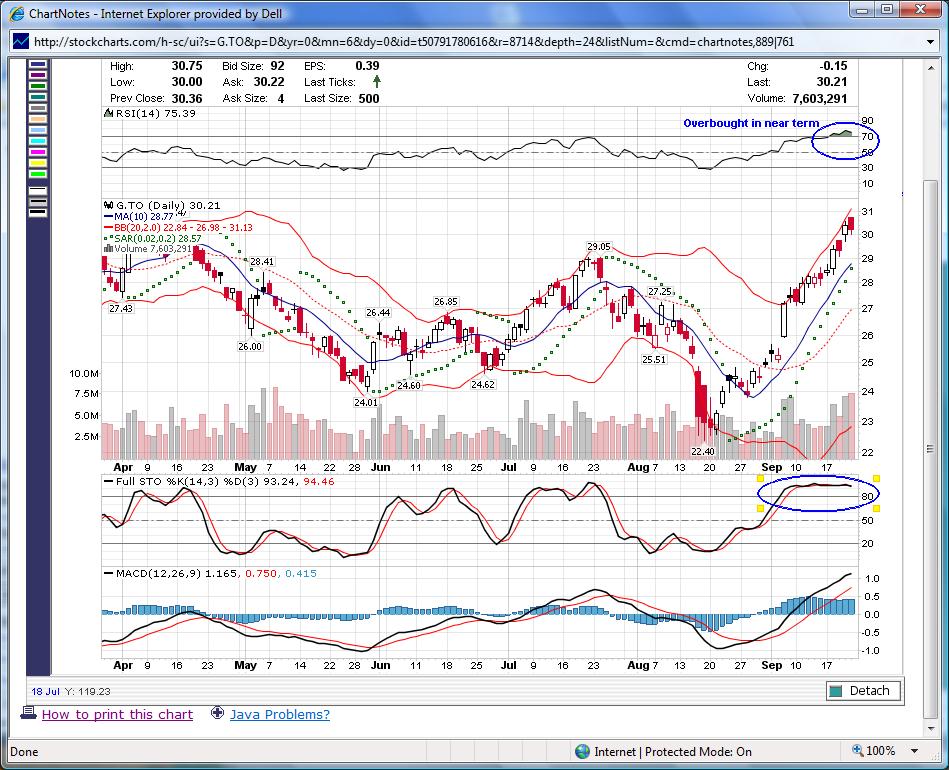Click the candlestick icon beside G.TO (Daily)
949x770 pixels.
click(x=109, y=205)
